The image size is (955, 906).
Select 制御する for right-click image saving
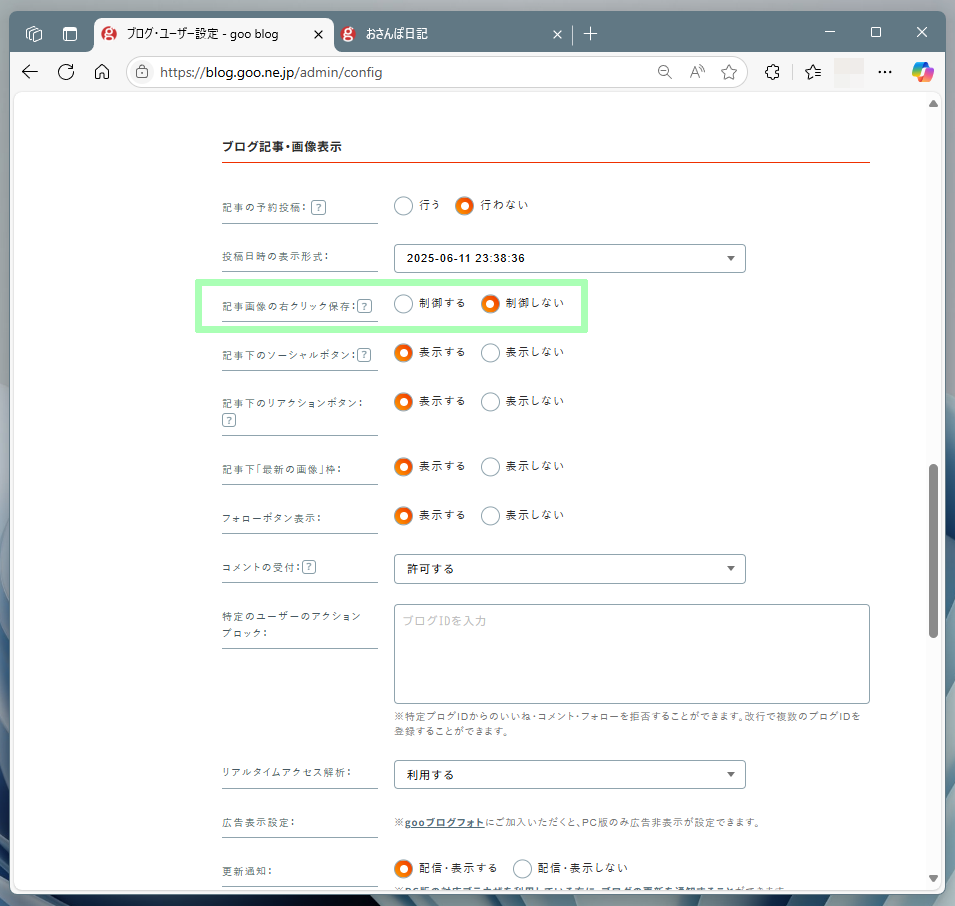[x=404, y=304]
